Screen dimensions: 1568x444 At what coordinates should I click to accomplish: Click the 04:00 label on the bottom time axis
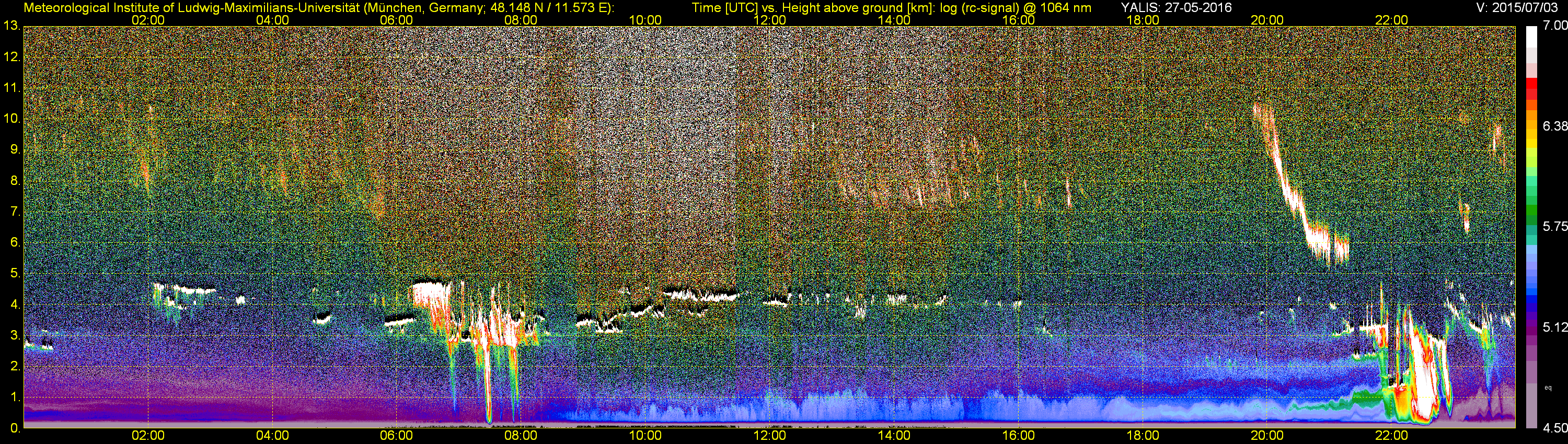[x=272, y=436]
